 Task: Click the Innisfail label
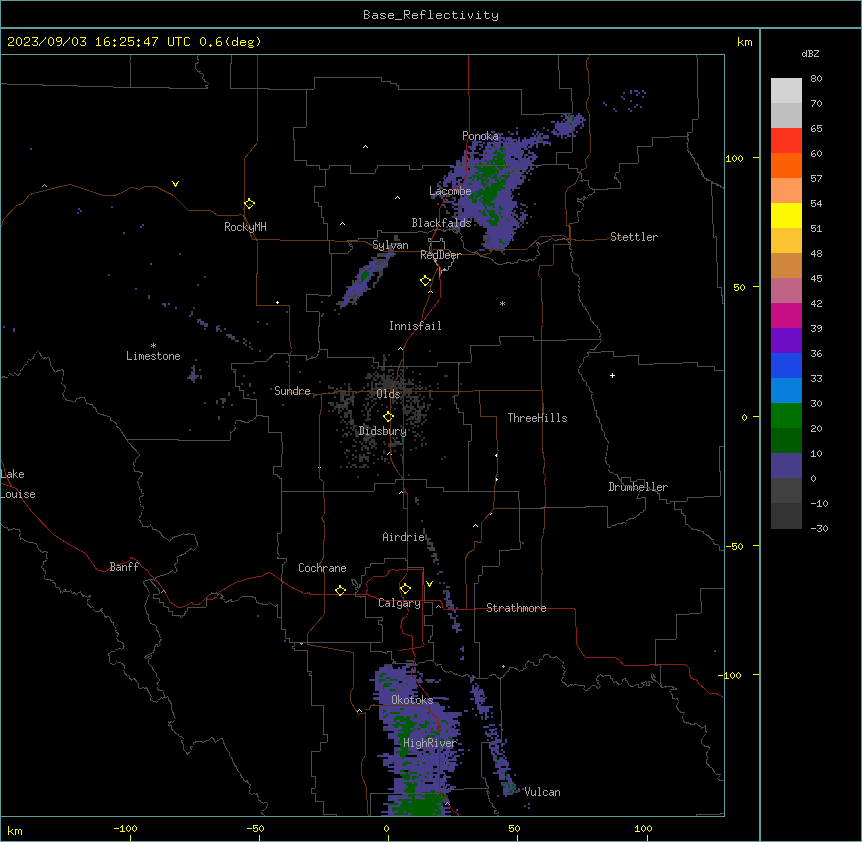415,326
